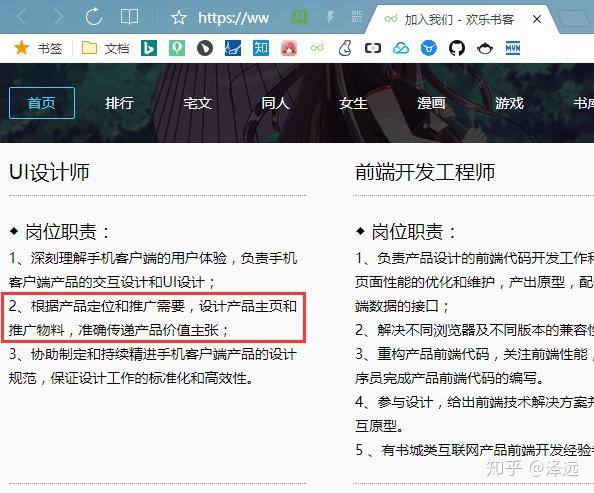Screen dimensions: 594x493
Task: Open the blue cloud bookmark icon
Action: (401, 48)
